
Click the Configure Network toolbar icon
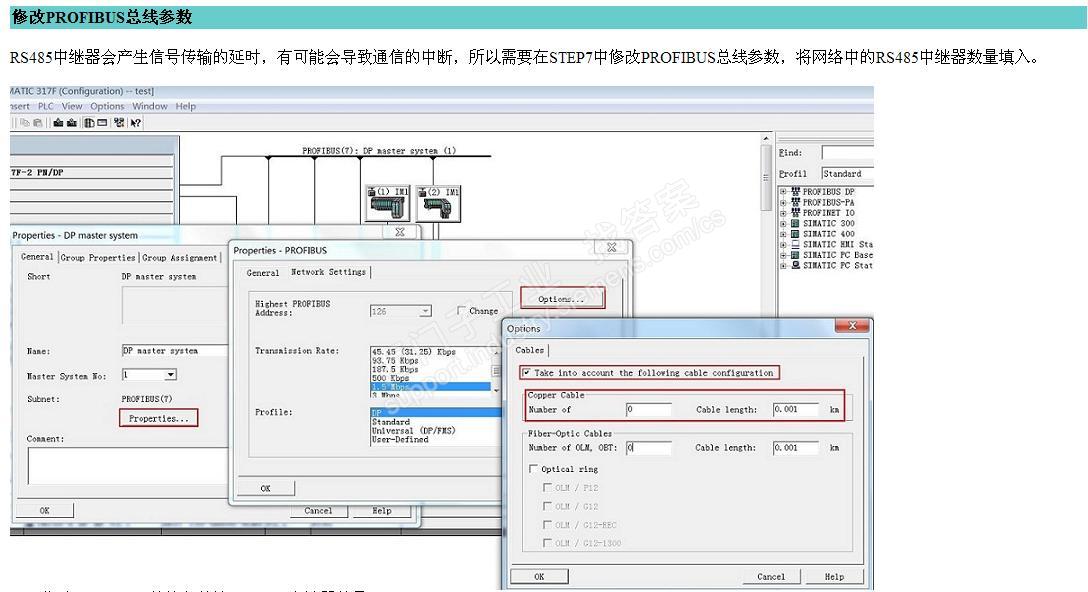[x=119, y=123]
